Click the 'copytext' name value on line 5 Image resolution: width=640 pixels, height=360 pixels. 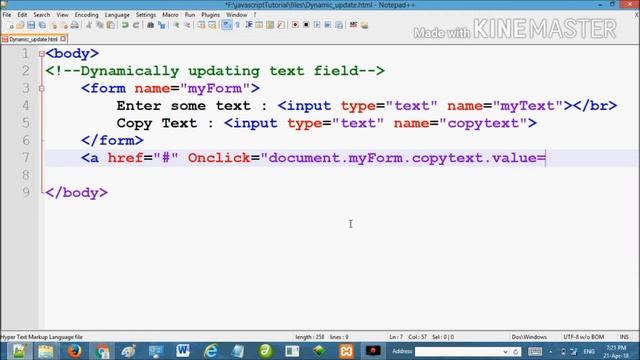(484, 123)
